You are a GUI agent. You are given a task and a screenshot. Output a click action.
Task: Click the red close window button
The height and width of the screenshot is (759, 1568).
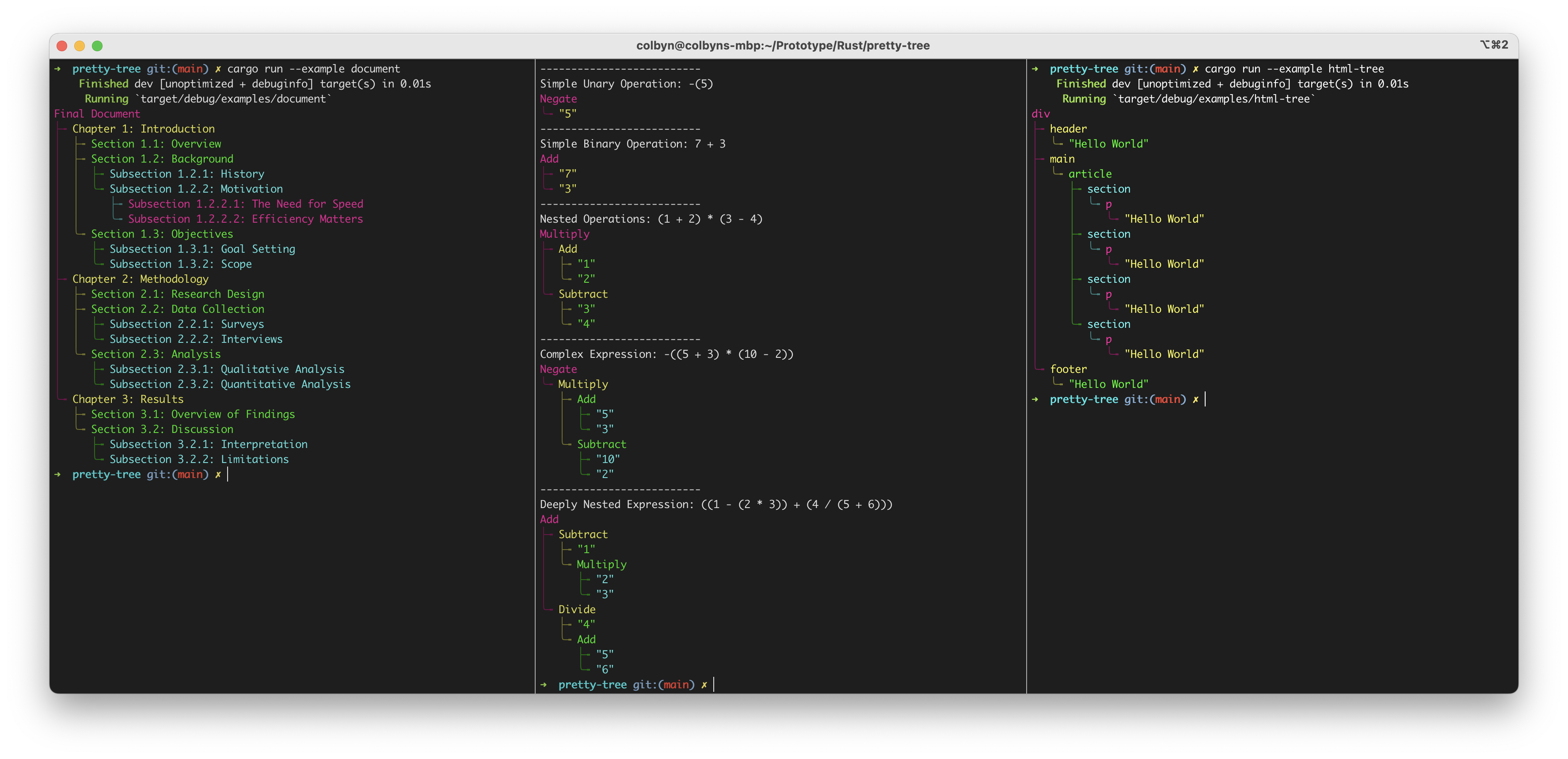pos(61,46)
